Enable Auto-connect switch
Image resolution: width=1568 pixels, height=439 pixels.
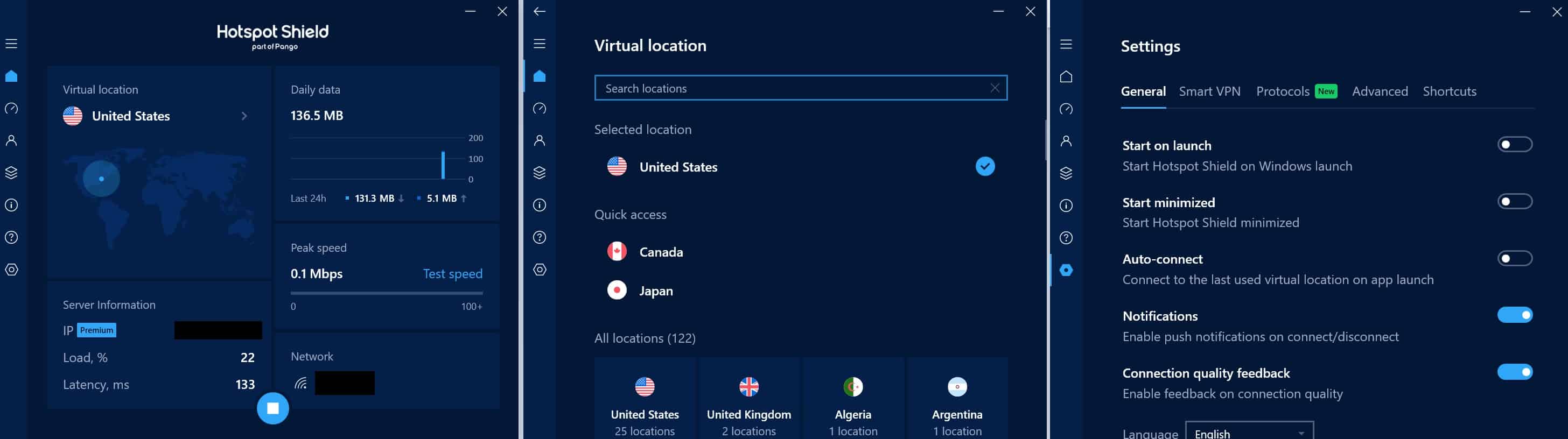pos(1515,258)
